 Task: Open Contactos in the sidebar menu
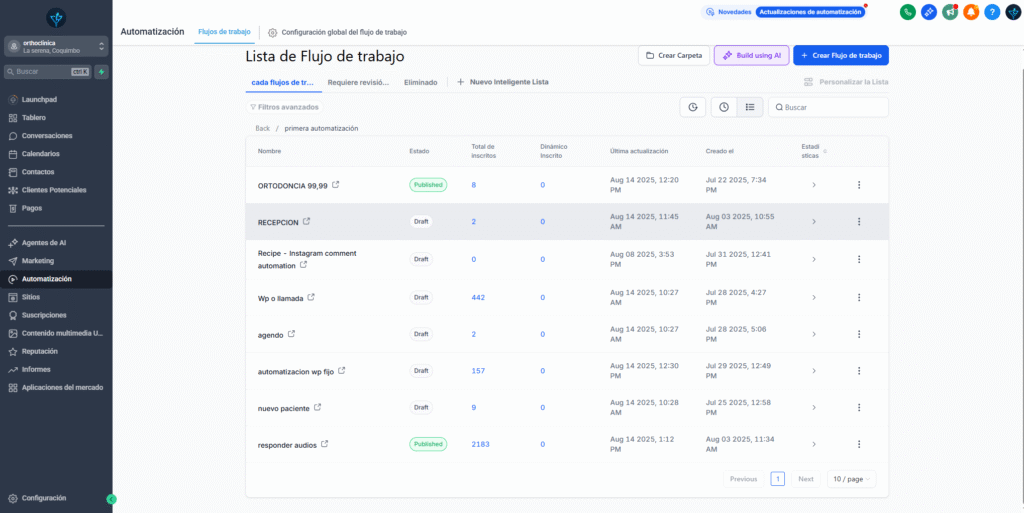pos(38,172)
